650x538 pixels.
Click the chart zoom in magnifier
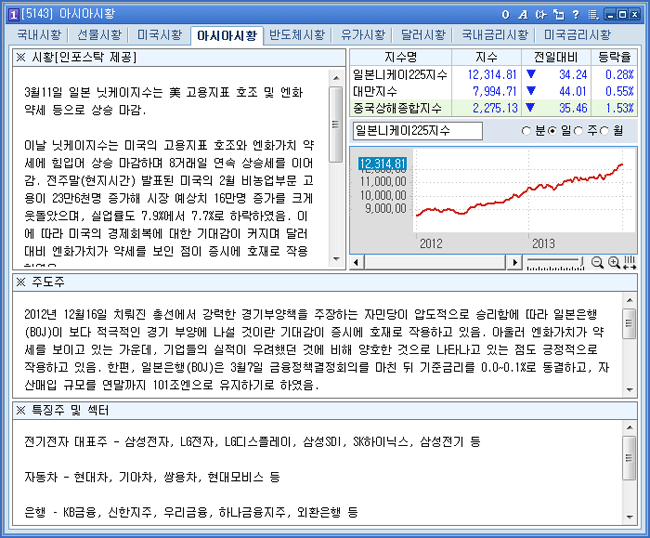tap(613, 262)
